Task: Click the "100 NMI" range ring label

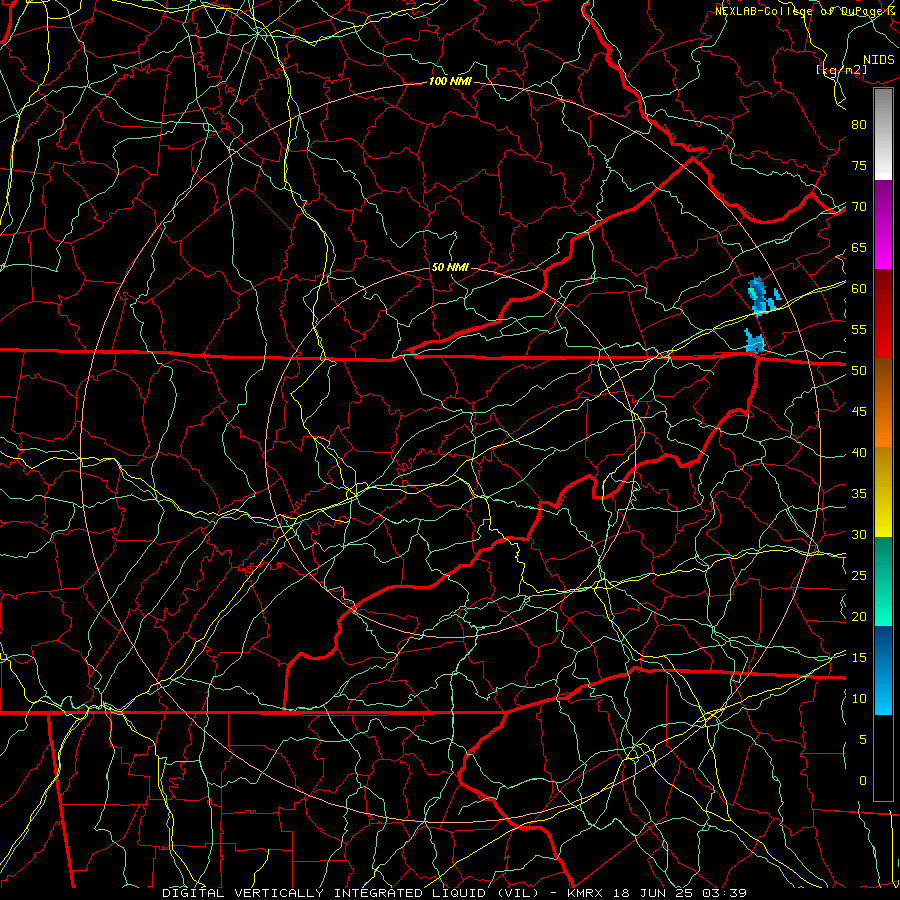Action: [450, 81]
